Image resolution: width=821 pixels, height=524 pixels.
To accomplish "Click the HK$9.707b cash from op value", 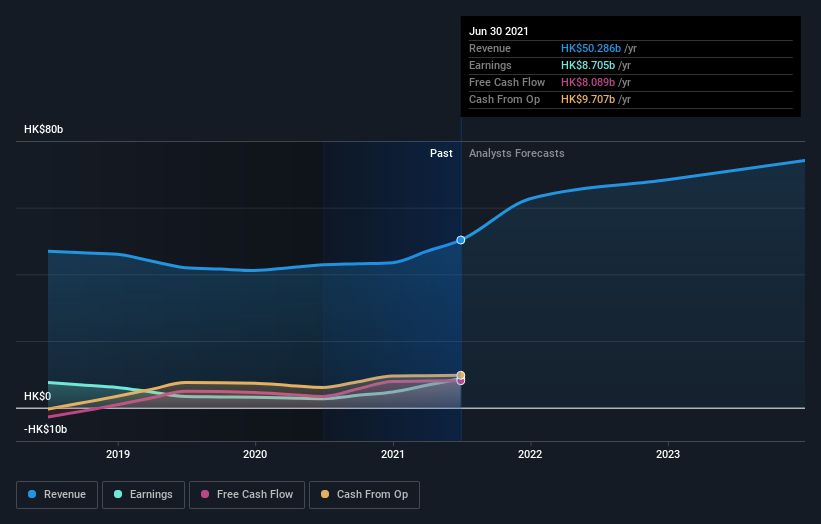I will click(x=588, y=99).
